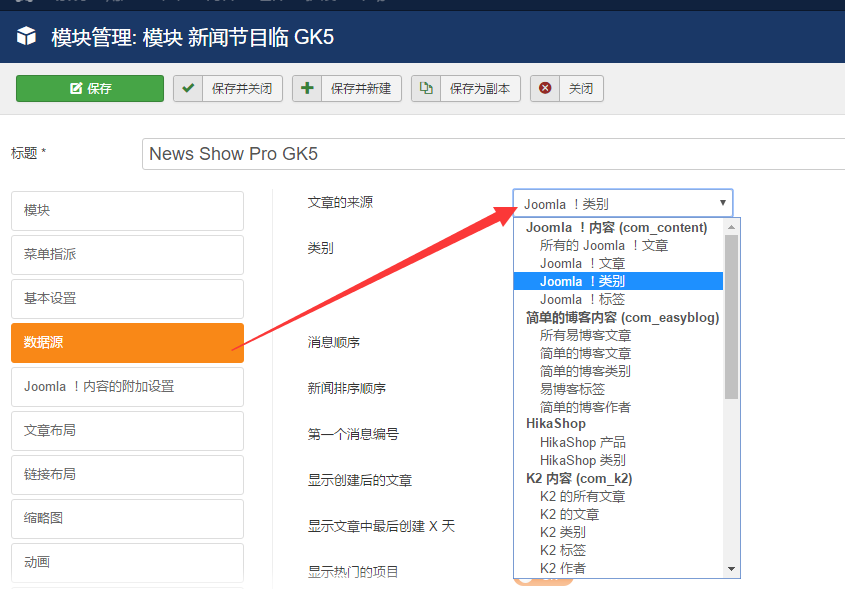Click the red X close icon
Screen dimensions: 845x589
tap(545, 88)
